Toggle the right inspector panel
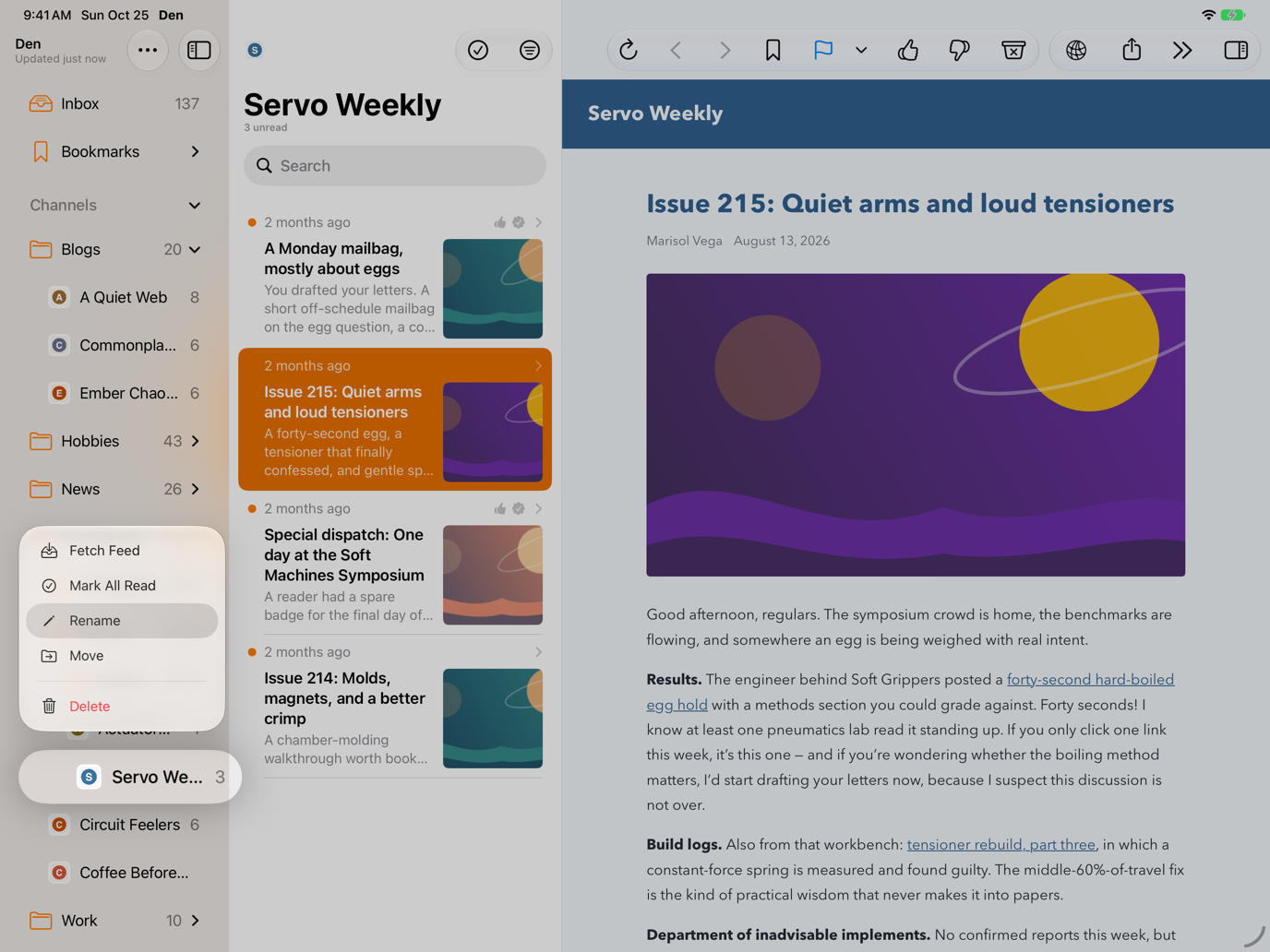1270x952 pixels. (1236, 50)
